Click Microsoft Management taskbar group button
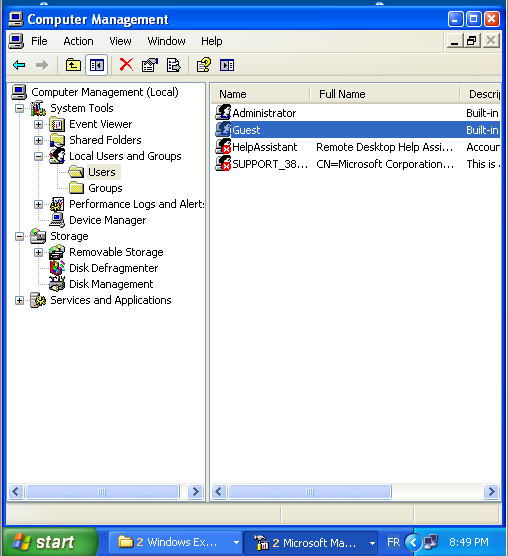The width and height of the screenshot is (508, 556). tap(310, 543)
